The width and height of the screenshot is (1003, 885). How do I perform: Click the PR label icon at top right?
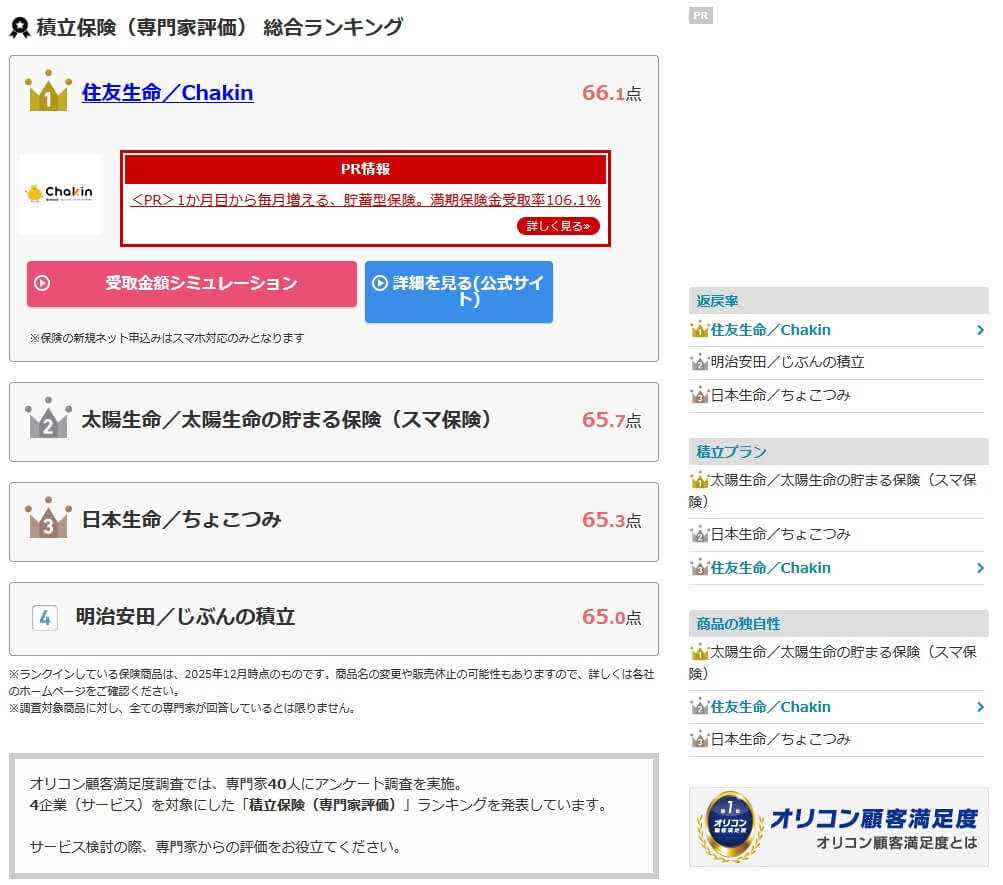pyautogui.click(x=701, y=15)
